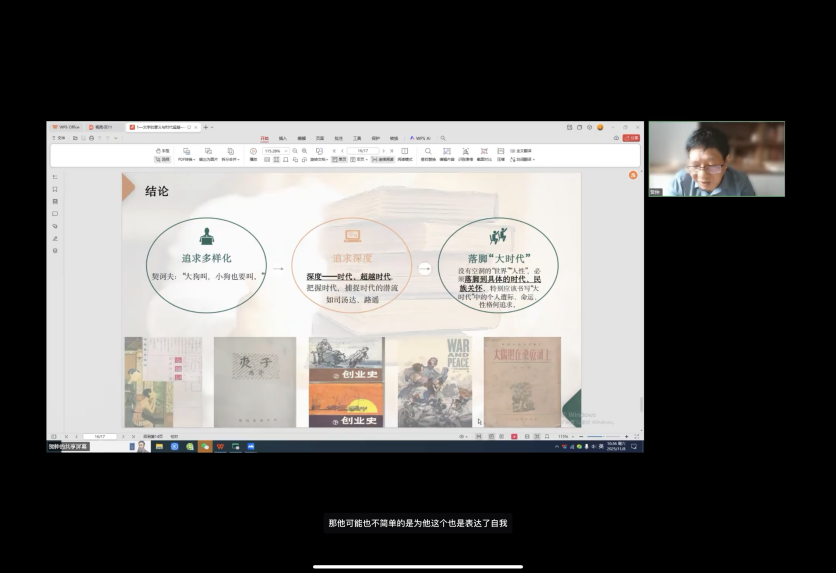This screenshot has height=573, width=836.
Task: Click the 压缩 compress icon
Action: pos(501,154)
